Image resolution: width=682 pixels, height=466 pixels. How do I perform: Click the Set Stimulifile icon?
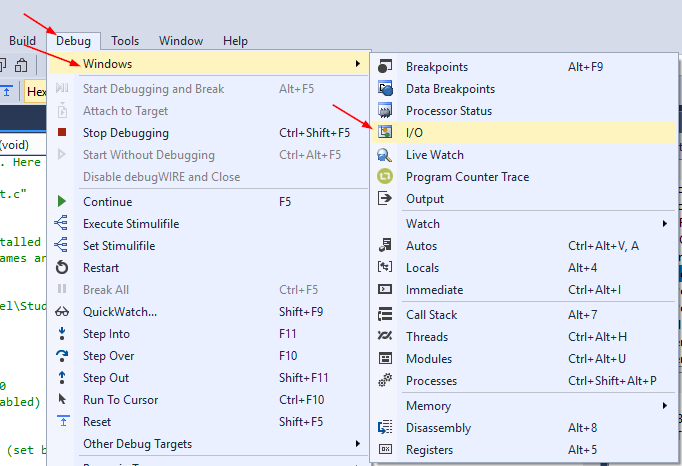coord(61,245)
